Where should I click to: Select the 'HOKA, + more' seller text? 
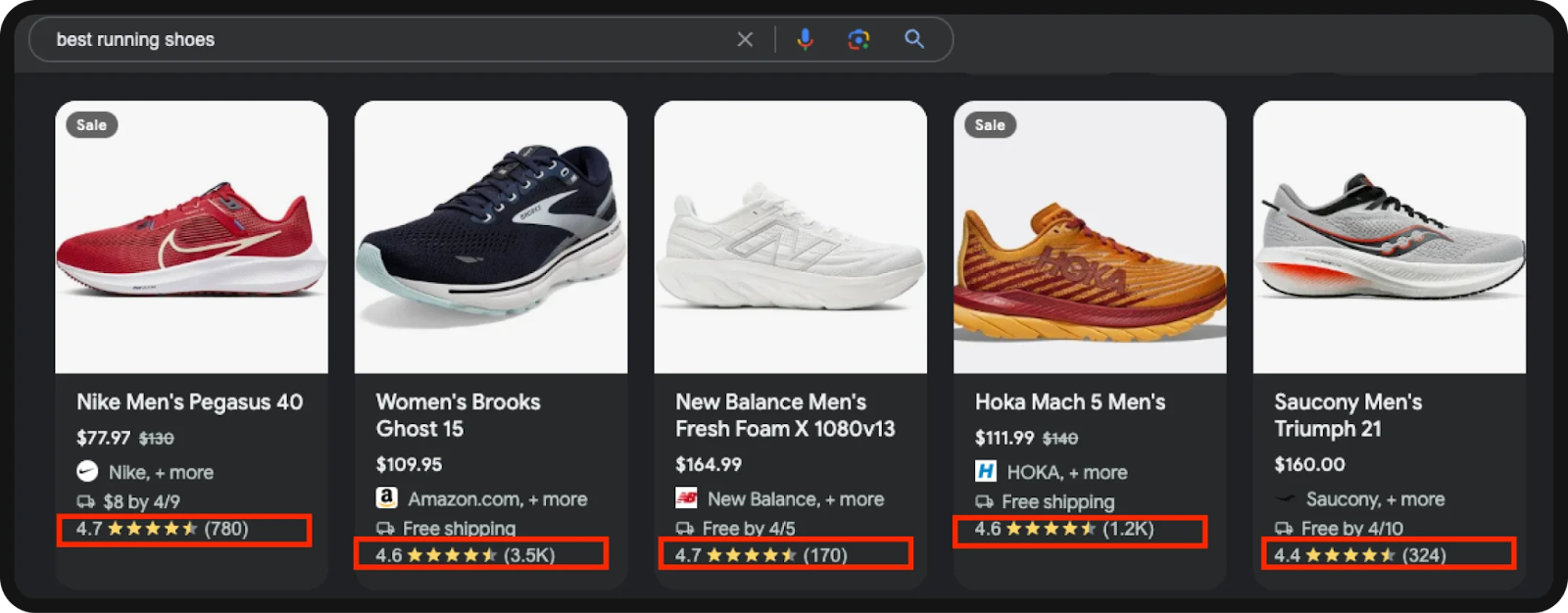1067,472
